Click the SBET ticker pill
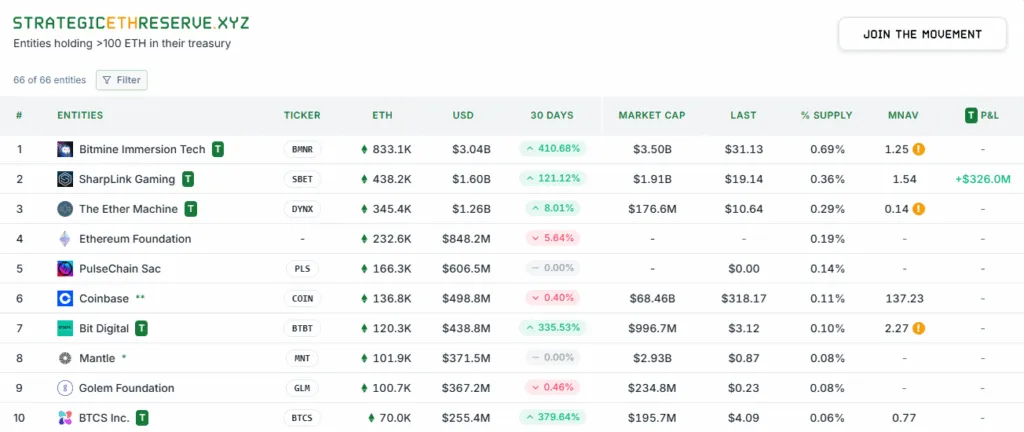Image resolution: width=1024 pixels, height=432 pixels. (302, 179)
